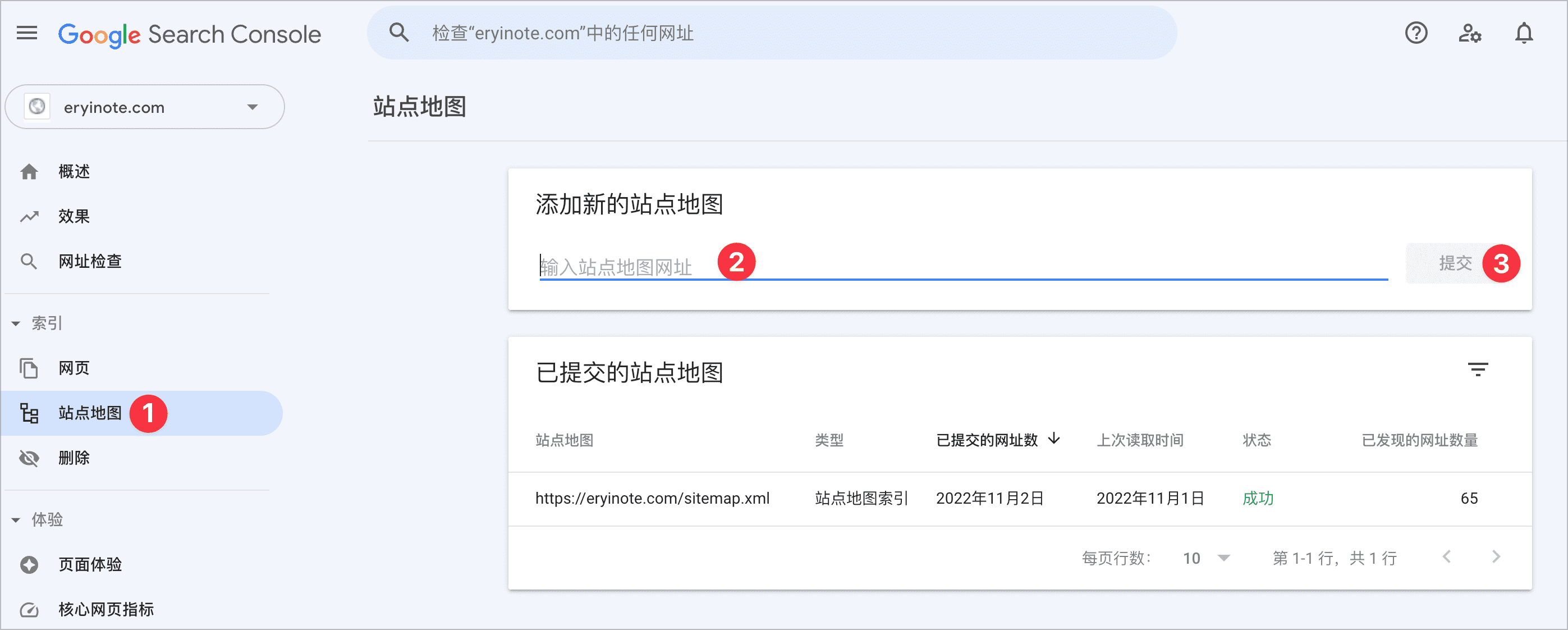Viewport: 1568px width, 630px height.
Task: Click the magnifier icon next to 网址检查
Action: (29, 262)
